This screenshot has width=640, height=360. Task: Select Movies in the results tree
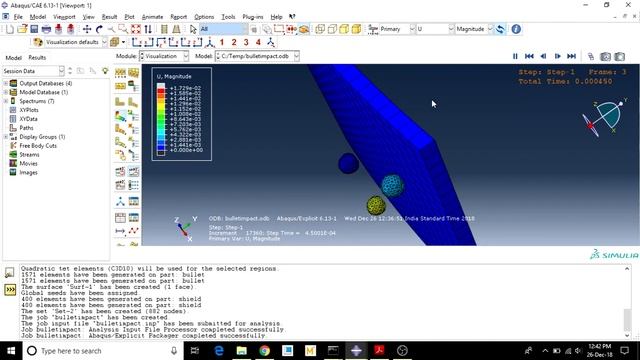click(28, 164)
